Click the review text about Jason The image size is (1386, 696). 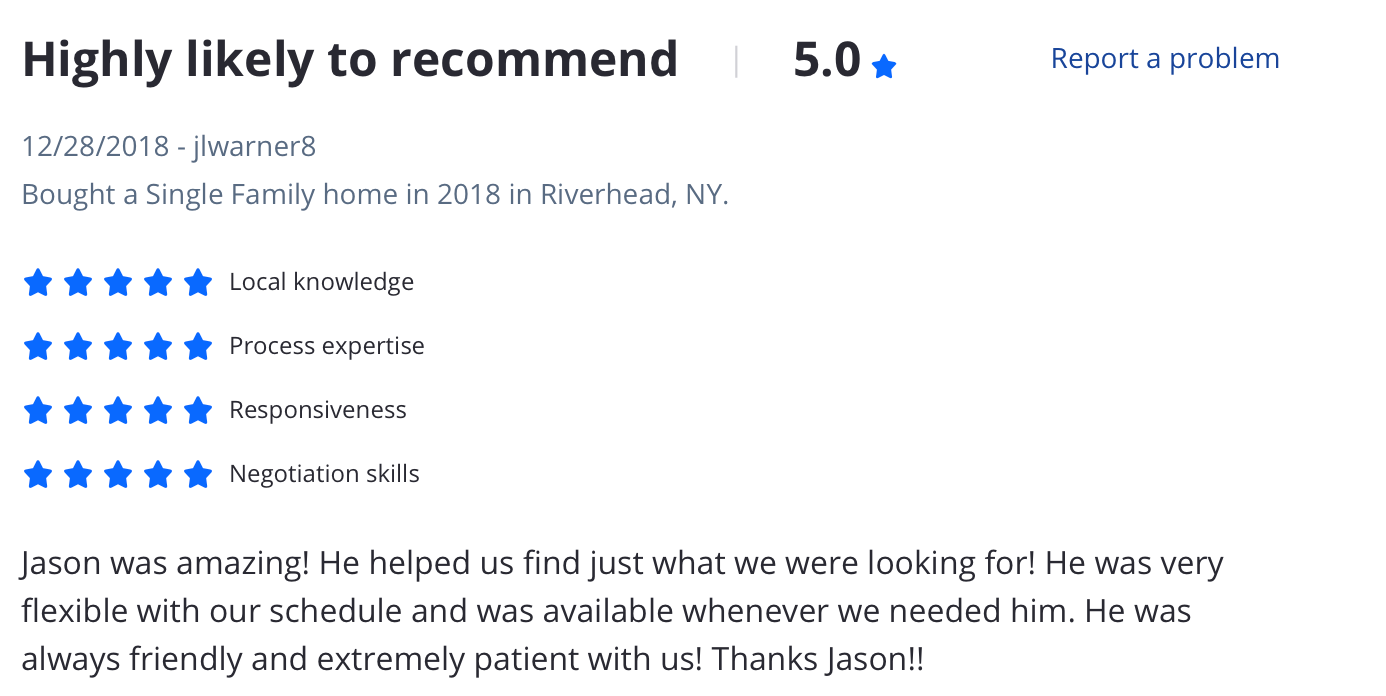coord(621,611)
